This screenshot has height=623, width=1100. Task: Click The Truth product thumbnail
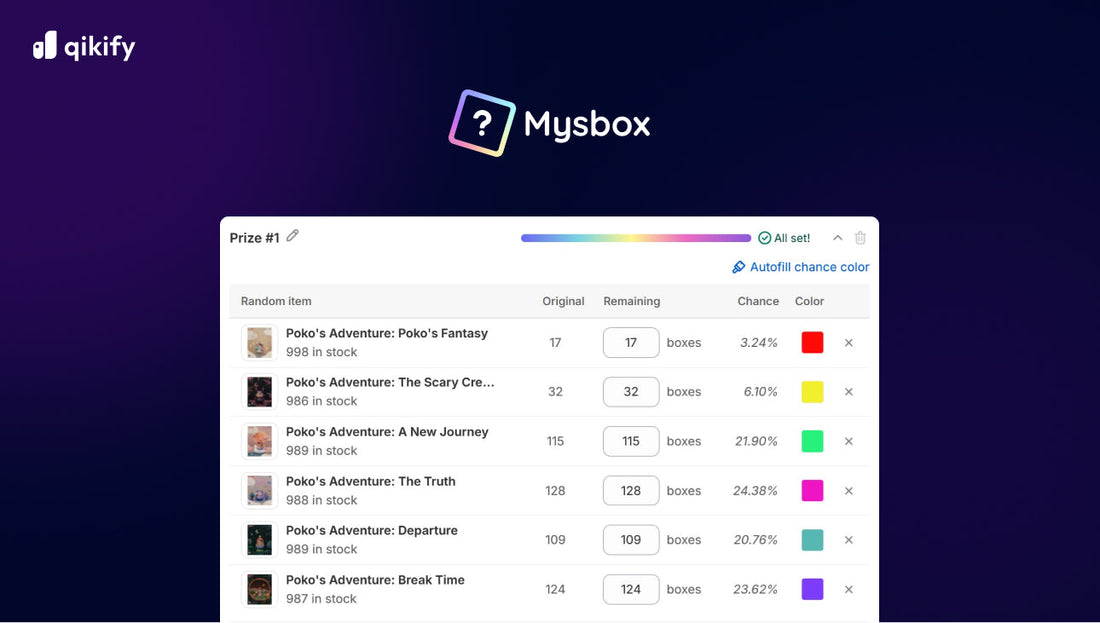pyautogui.click(x=260, y=490)
